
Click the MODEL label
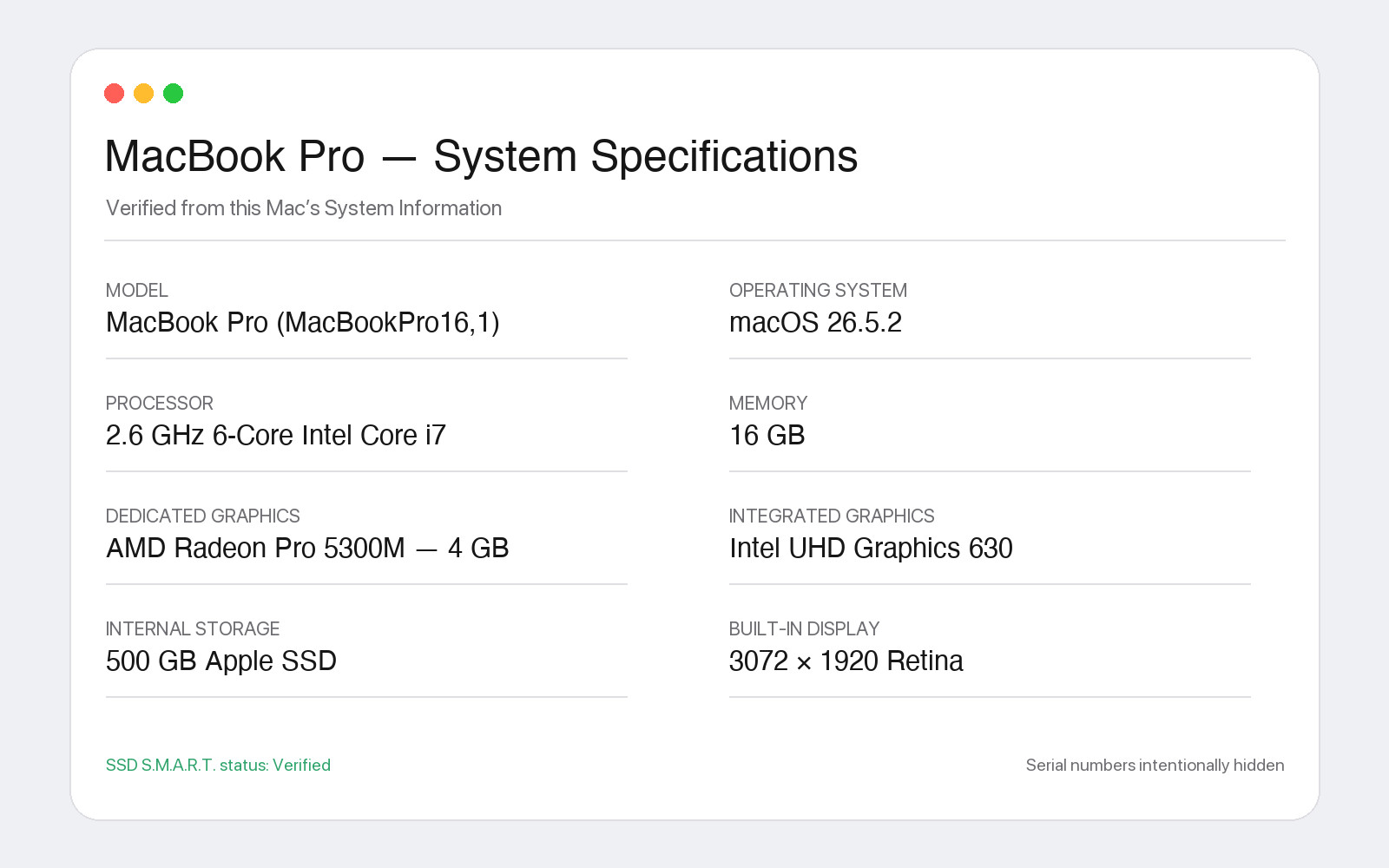point(136,290)
